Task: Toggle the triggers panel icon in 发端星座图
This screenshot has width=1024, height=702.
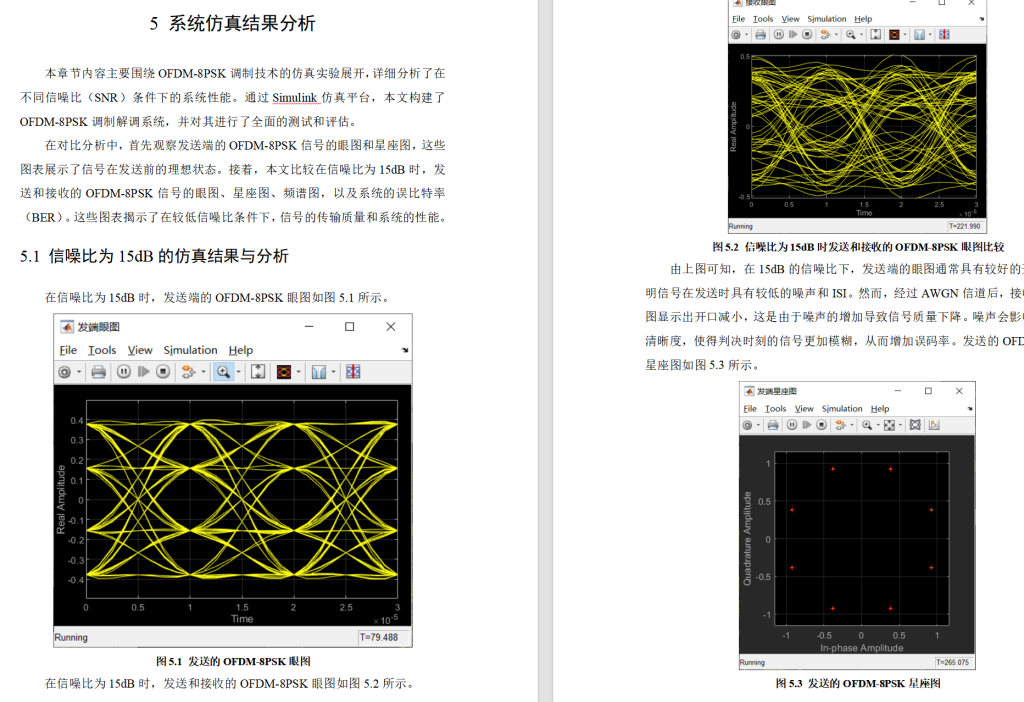Action: 914,425
